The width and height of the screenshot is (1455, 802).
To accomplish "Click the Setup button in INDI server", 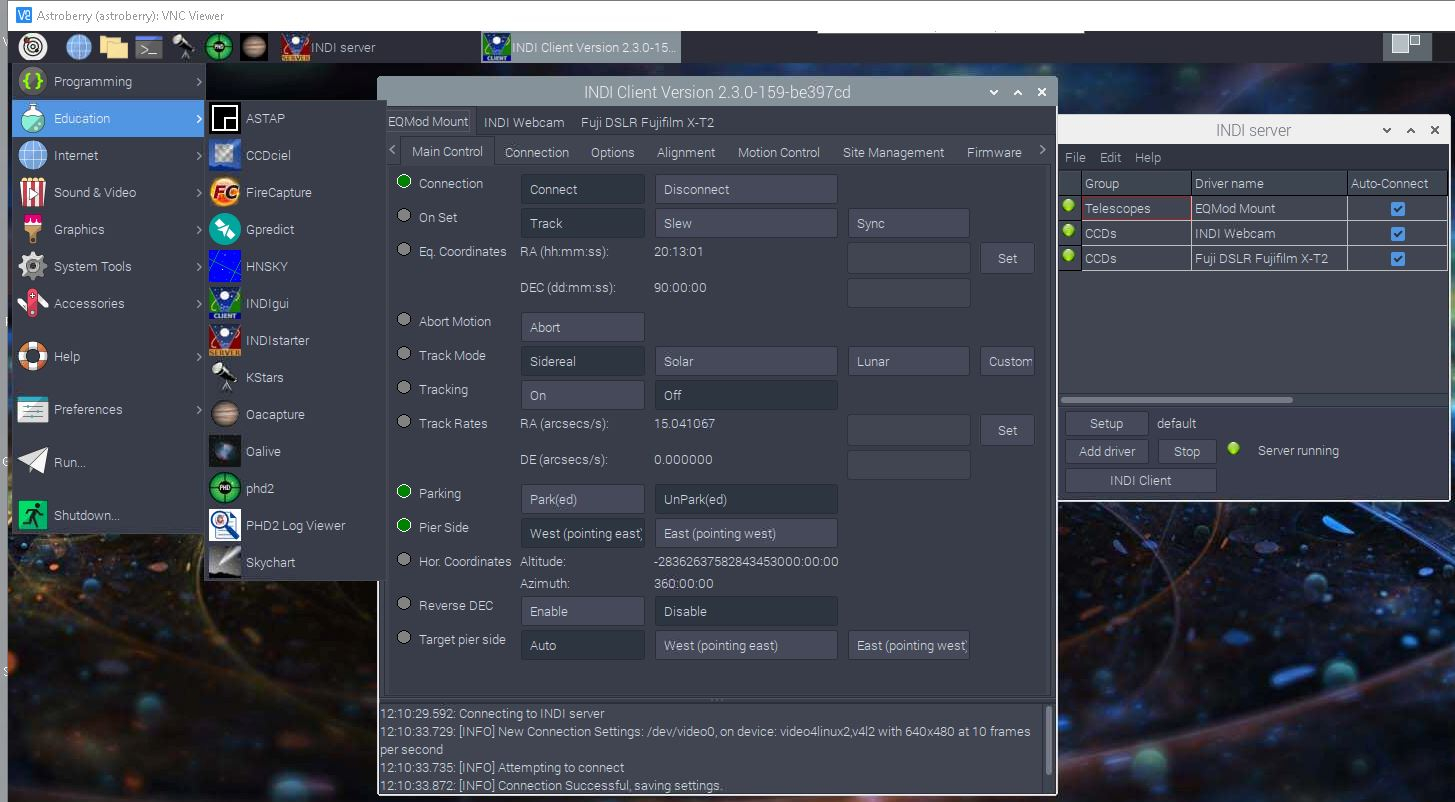I will [1106, 423].
